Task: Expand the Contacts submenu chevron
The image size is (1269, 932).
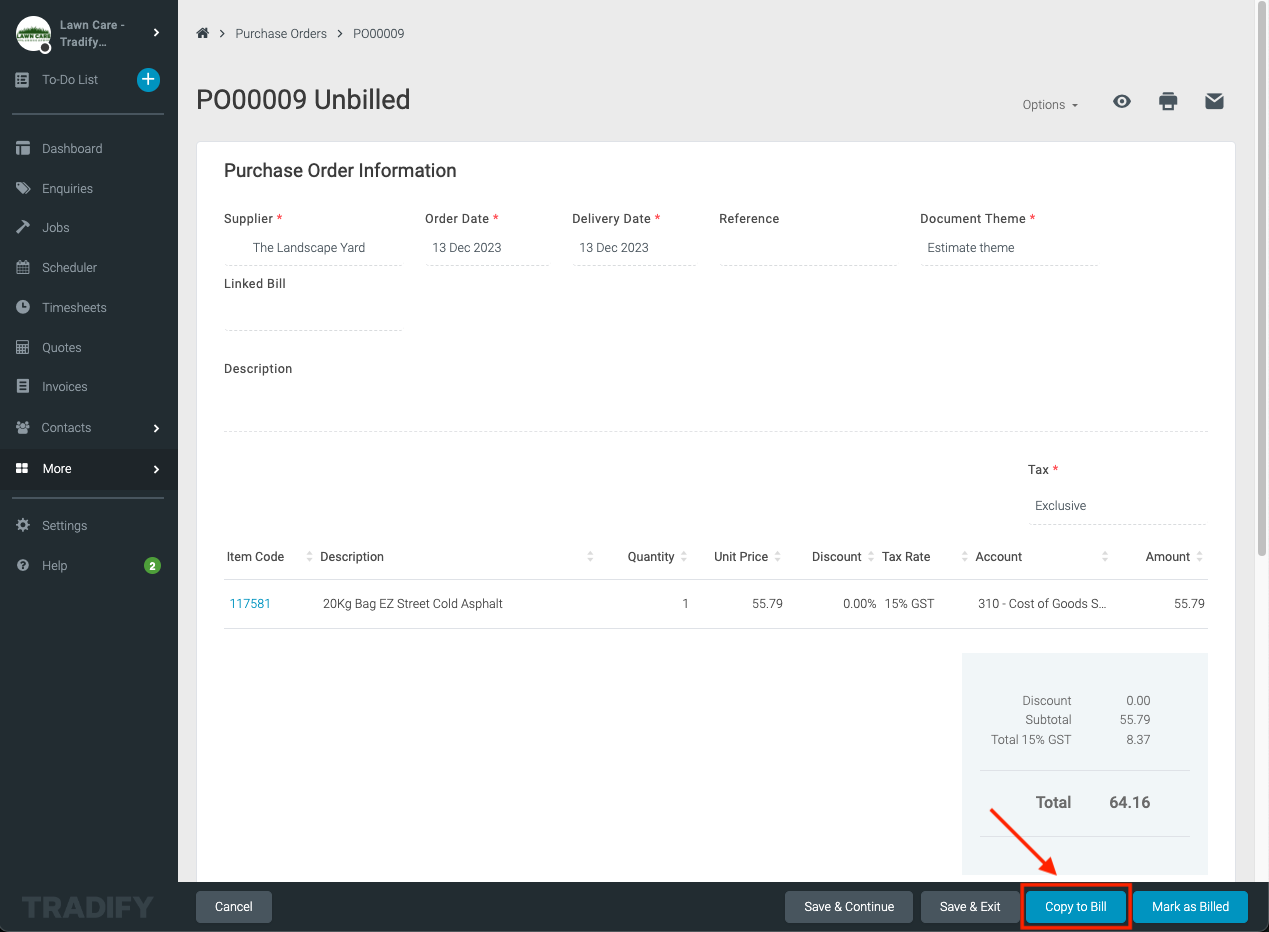Action: [x=156, y=428]
